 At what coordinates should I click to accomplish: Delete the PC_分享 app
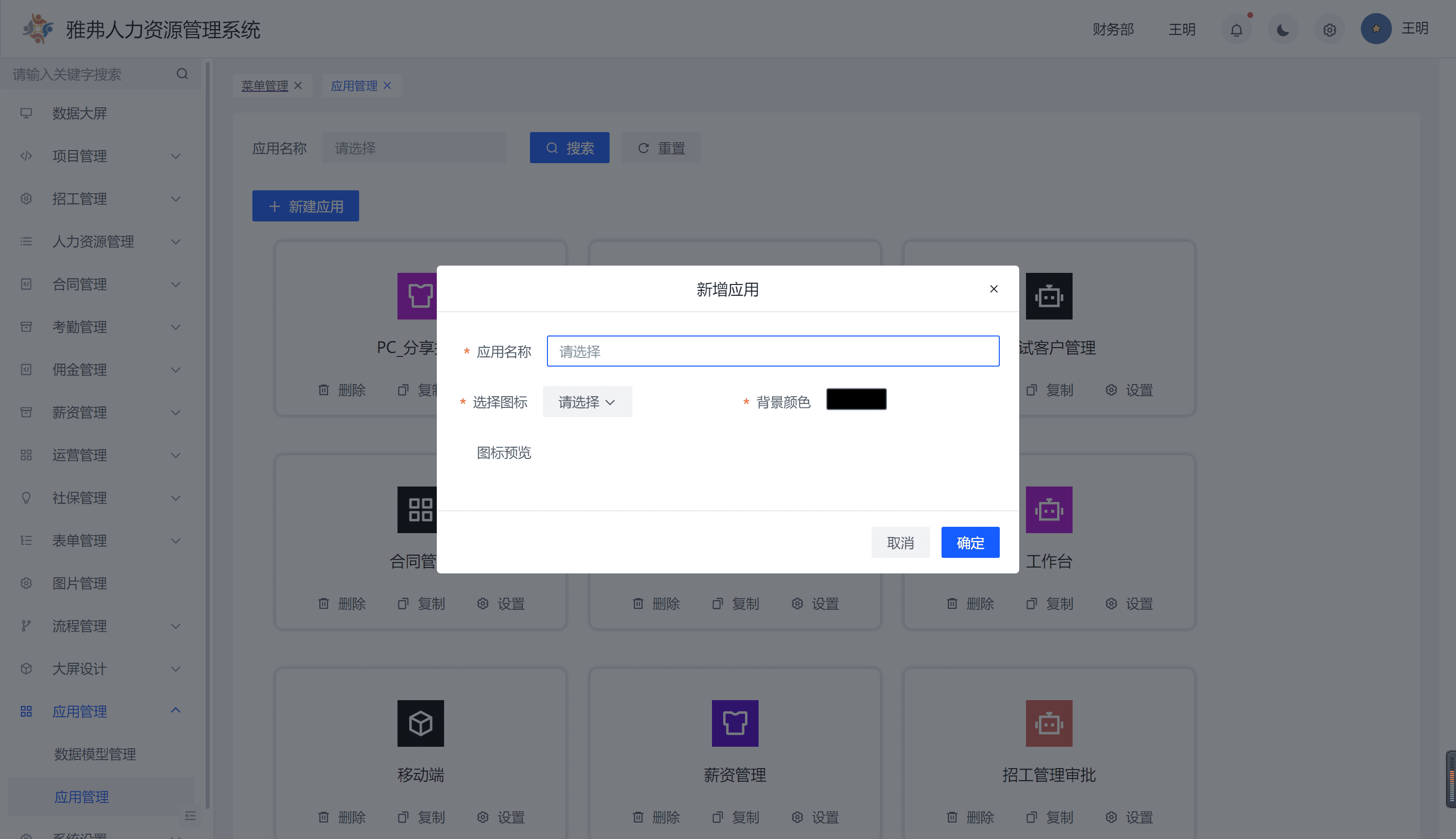pos(342,389)
